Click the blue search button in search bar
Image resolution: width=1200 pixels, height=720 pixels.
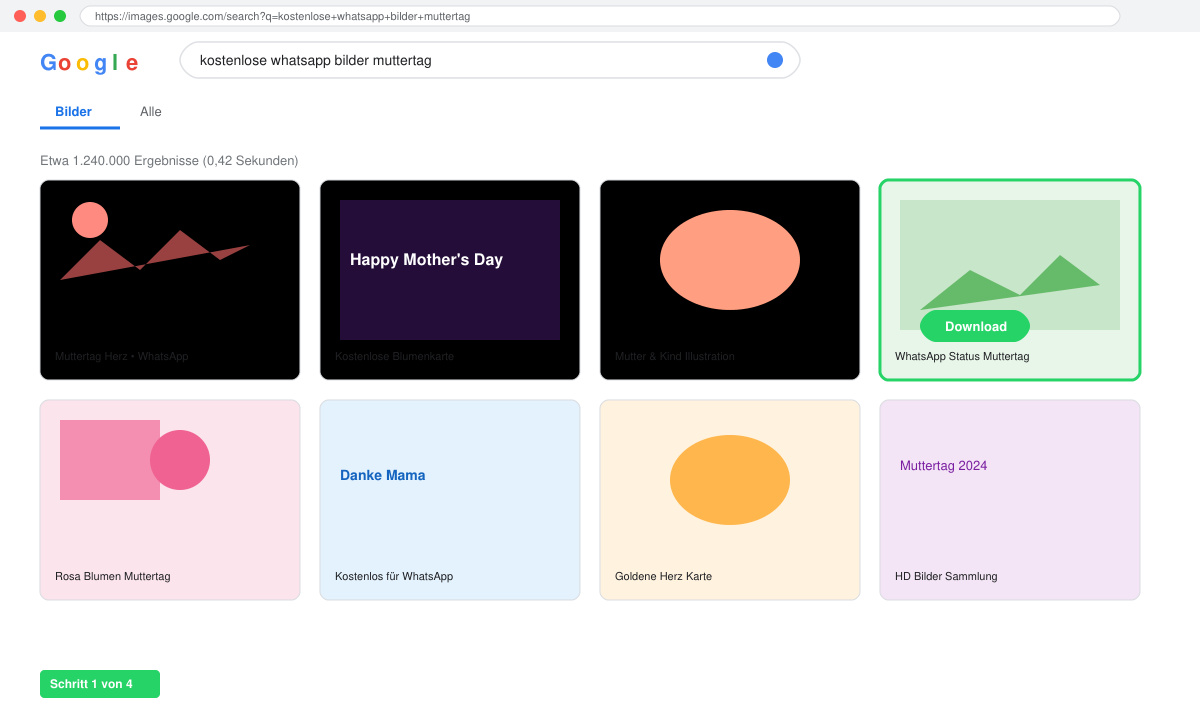coord(775,60)
